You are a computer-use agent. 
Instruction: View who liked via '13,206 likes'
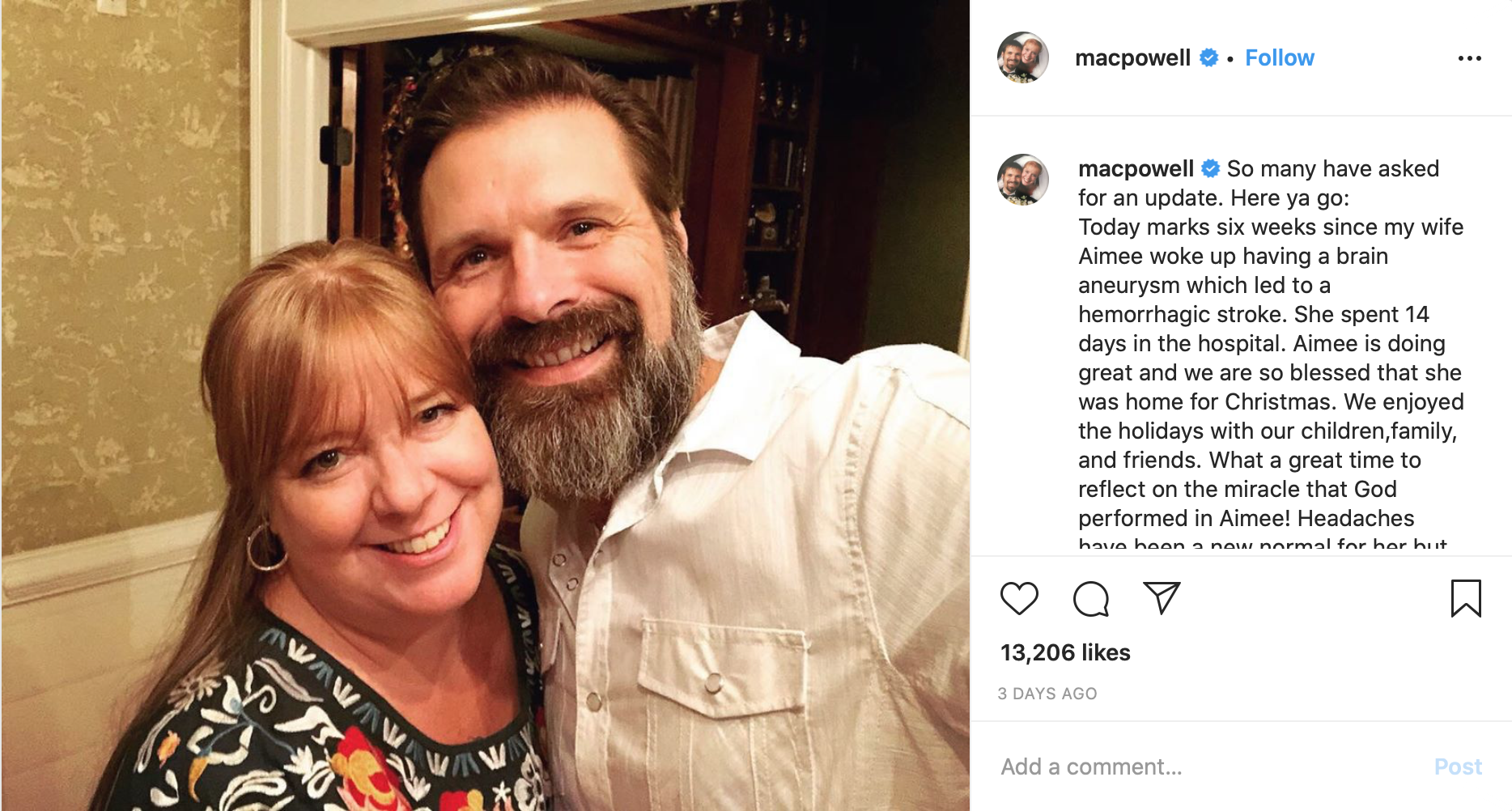(1065, 652)
